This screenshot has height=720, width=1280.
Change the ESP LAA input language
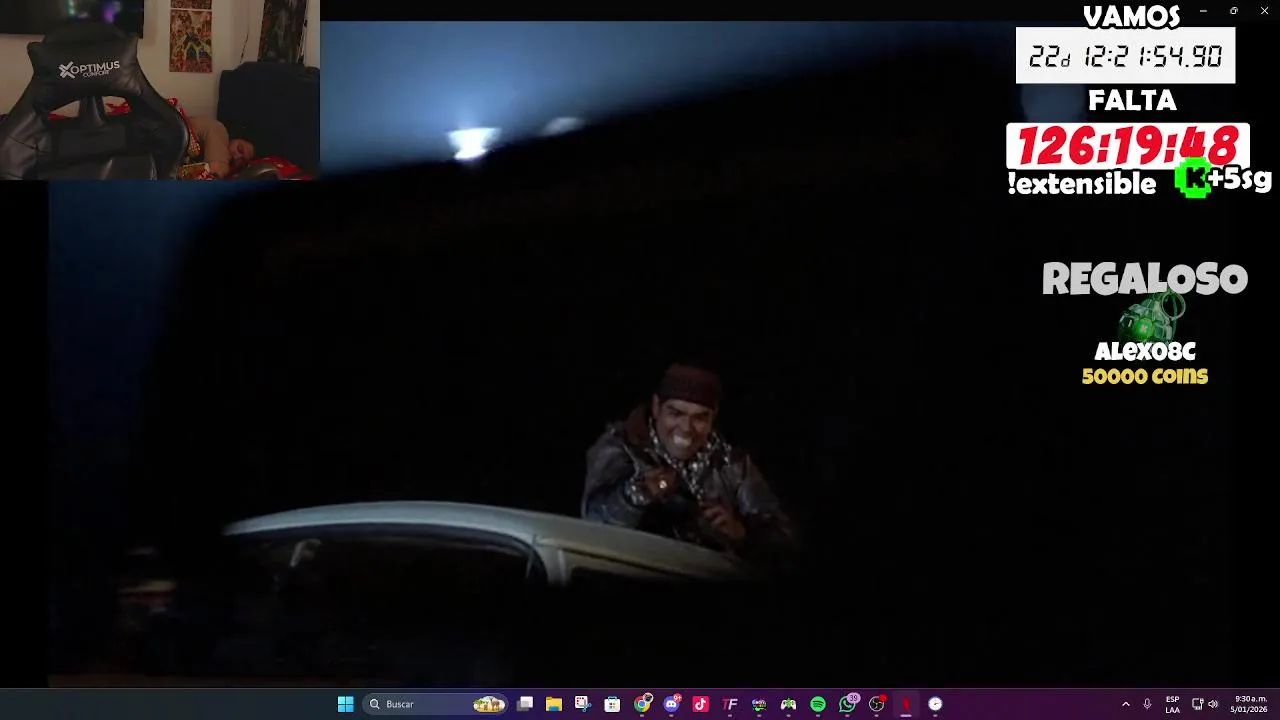click(1172, 704)
